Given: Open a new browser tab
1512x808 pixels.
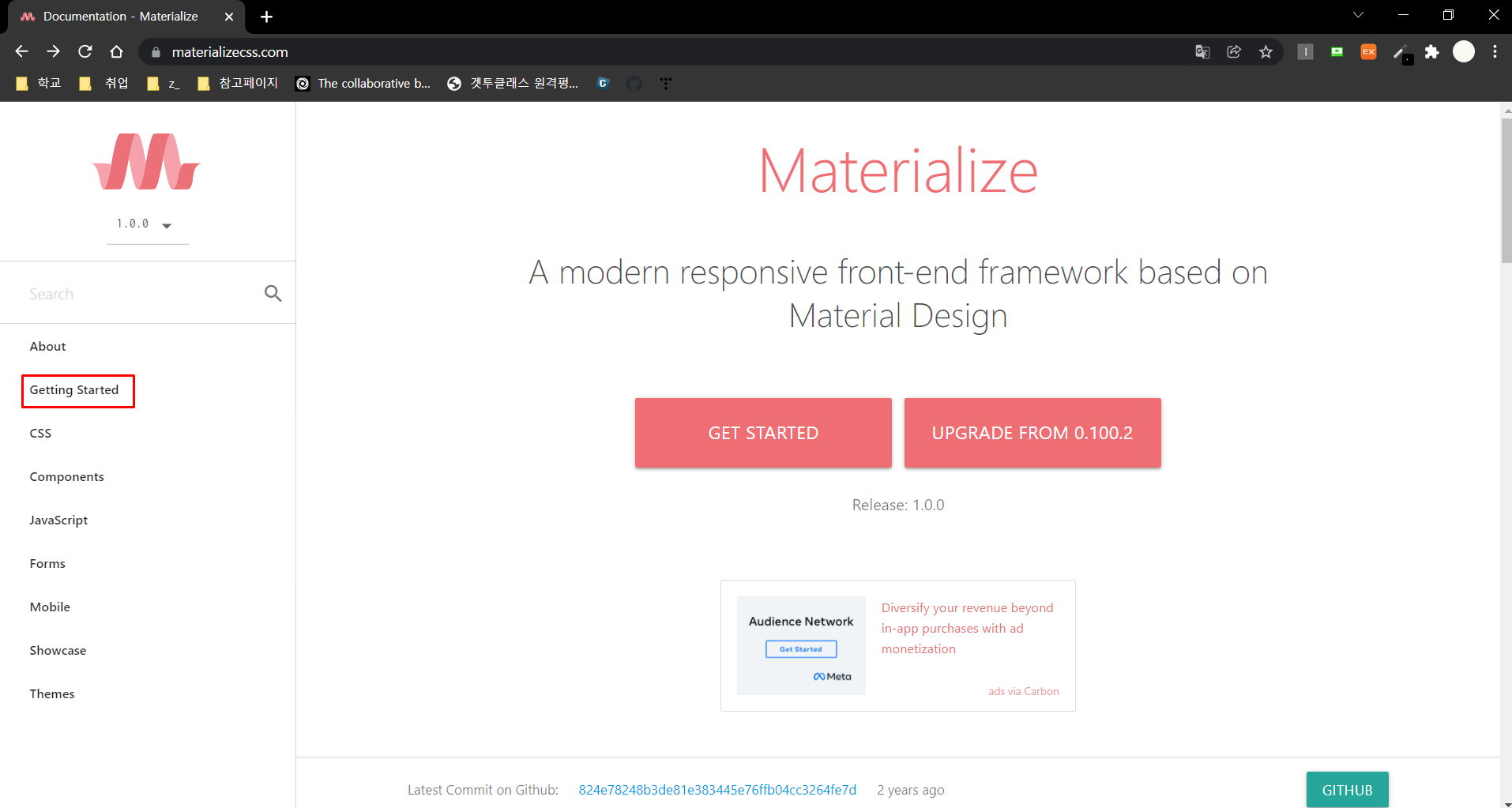Looking at the screenshot, I should coord(266,17).
